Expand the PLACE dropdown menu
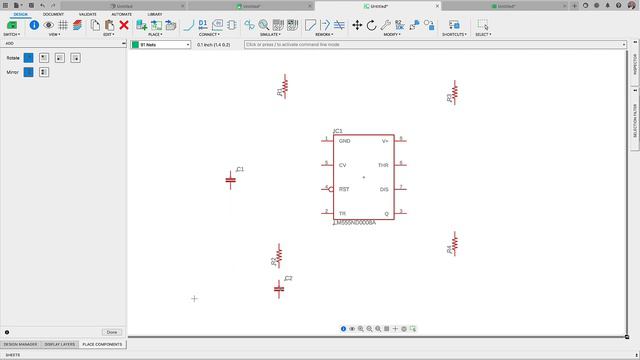640x360 pixels. tap(155, 35)
